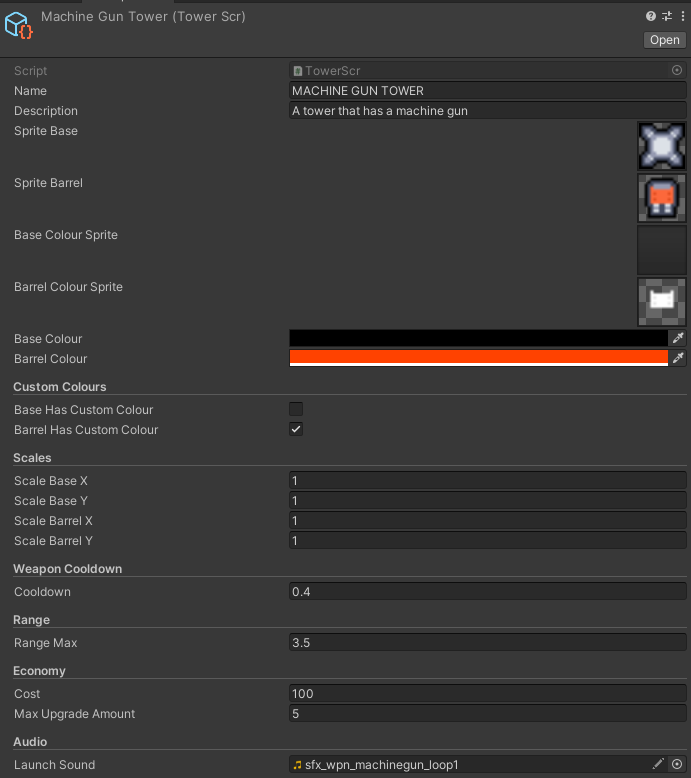Select the Barrel Colour Sprite thumbnail
The height and width of the screenshot is (778, 691).
[662, 302]
